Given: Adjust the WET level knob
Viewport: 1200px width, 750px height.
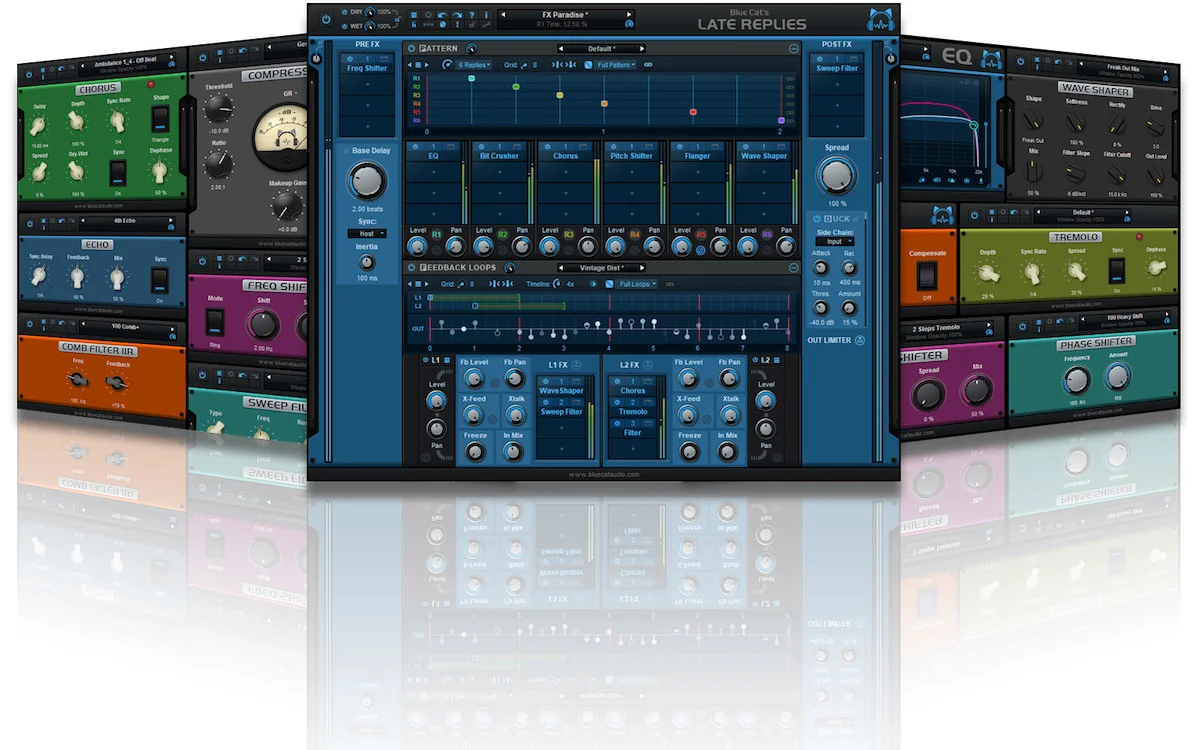Looking at the screenshot, I should click(x=370, y=26).
